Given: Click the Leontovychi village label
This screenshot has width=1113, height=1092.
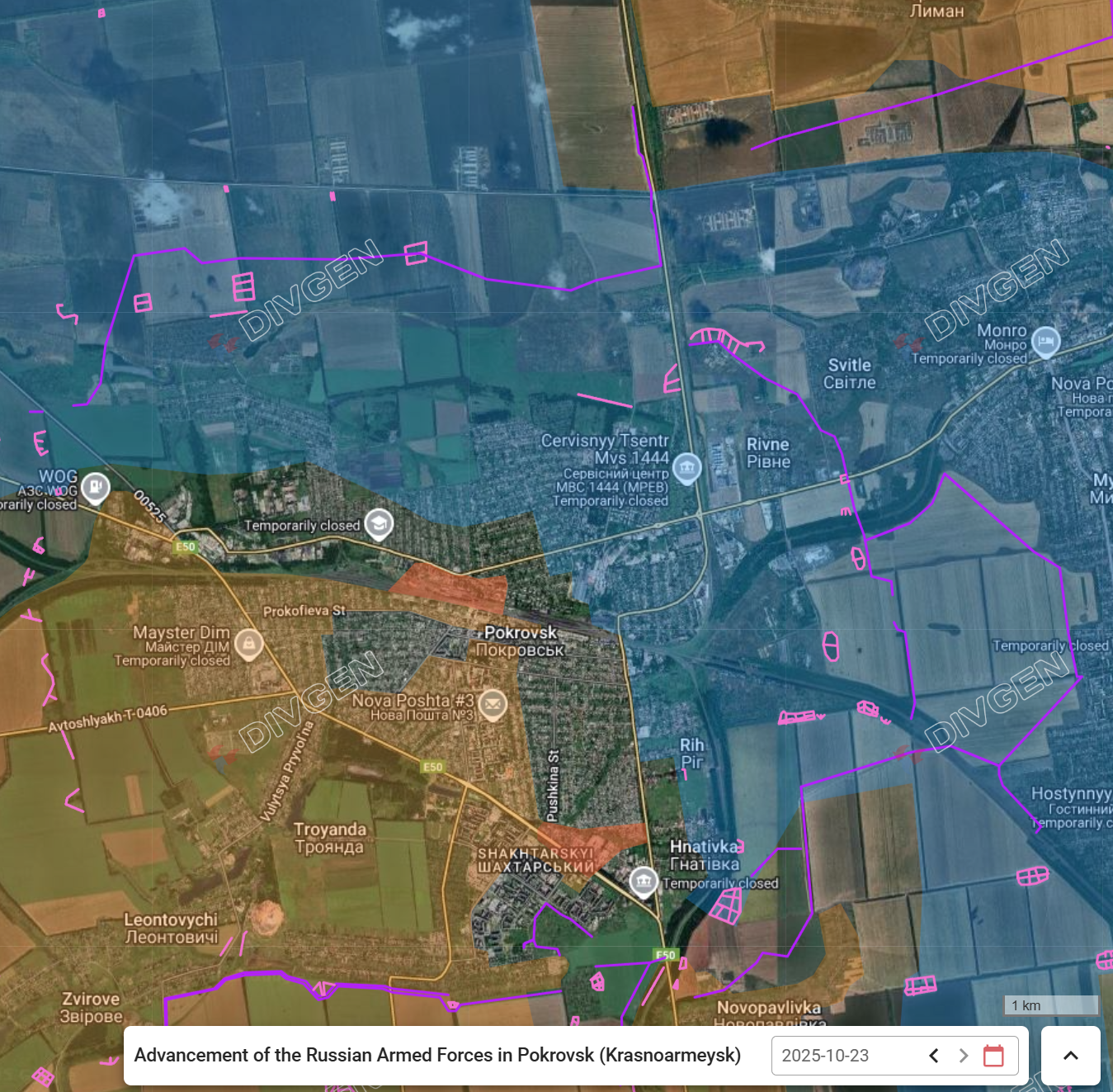Looking at the screenshot, I should pos(171,919).
